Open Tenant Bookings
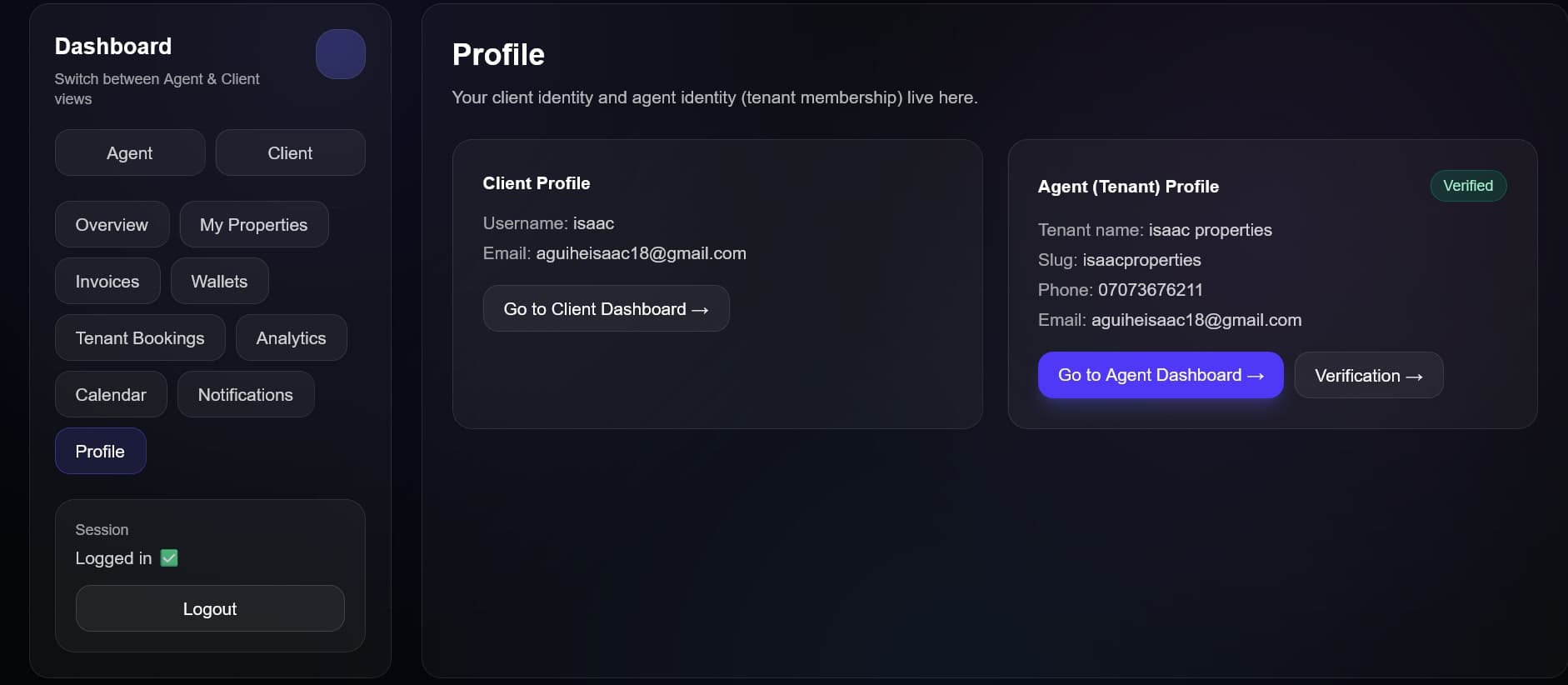 [x=140, y=337]
